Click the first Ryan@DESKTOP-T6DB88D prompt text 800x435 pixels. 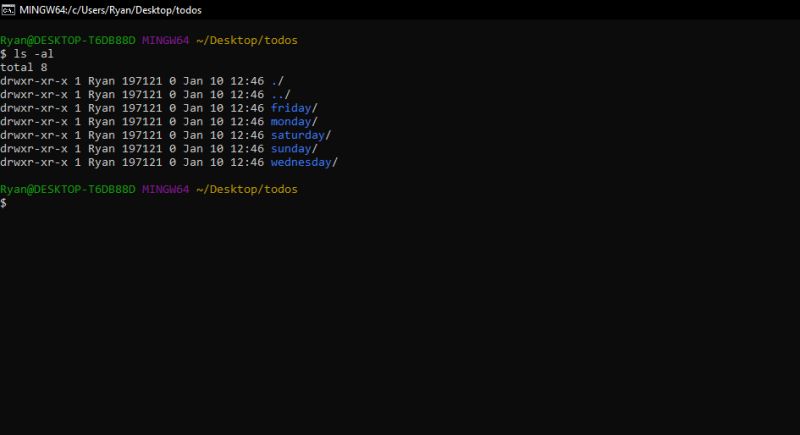68,40
